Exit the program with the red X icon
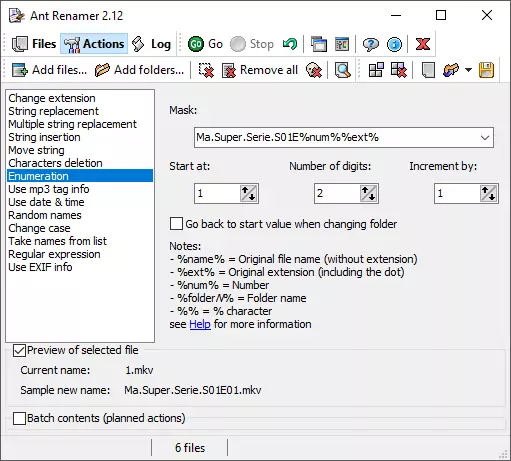The image size is (511, 461). (423, 44)
